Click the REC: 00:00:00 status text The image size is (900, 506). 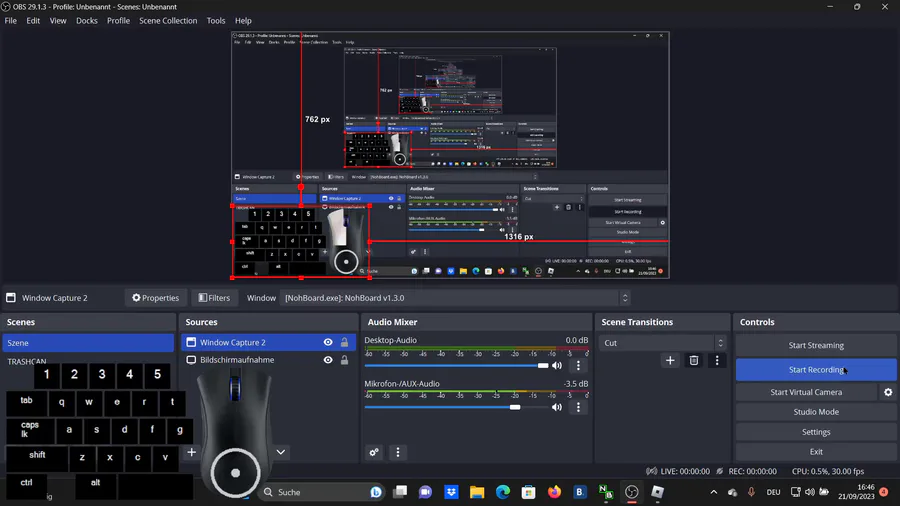[x=752, y=471]
